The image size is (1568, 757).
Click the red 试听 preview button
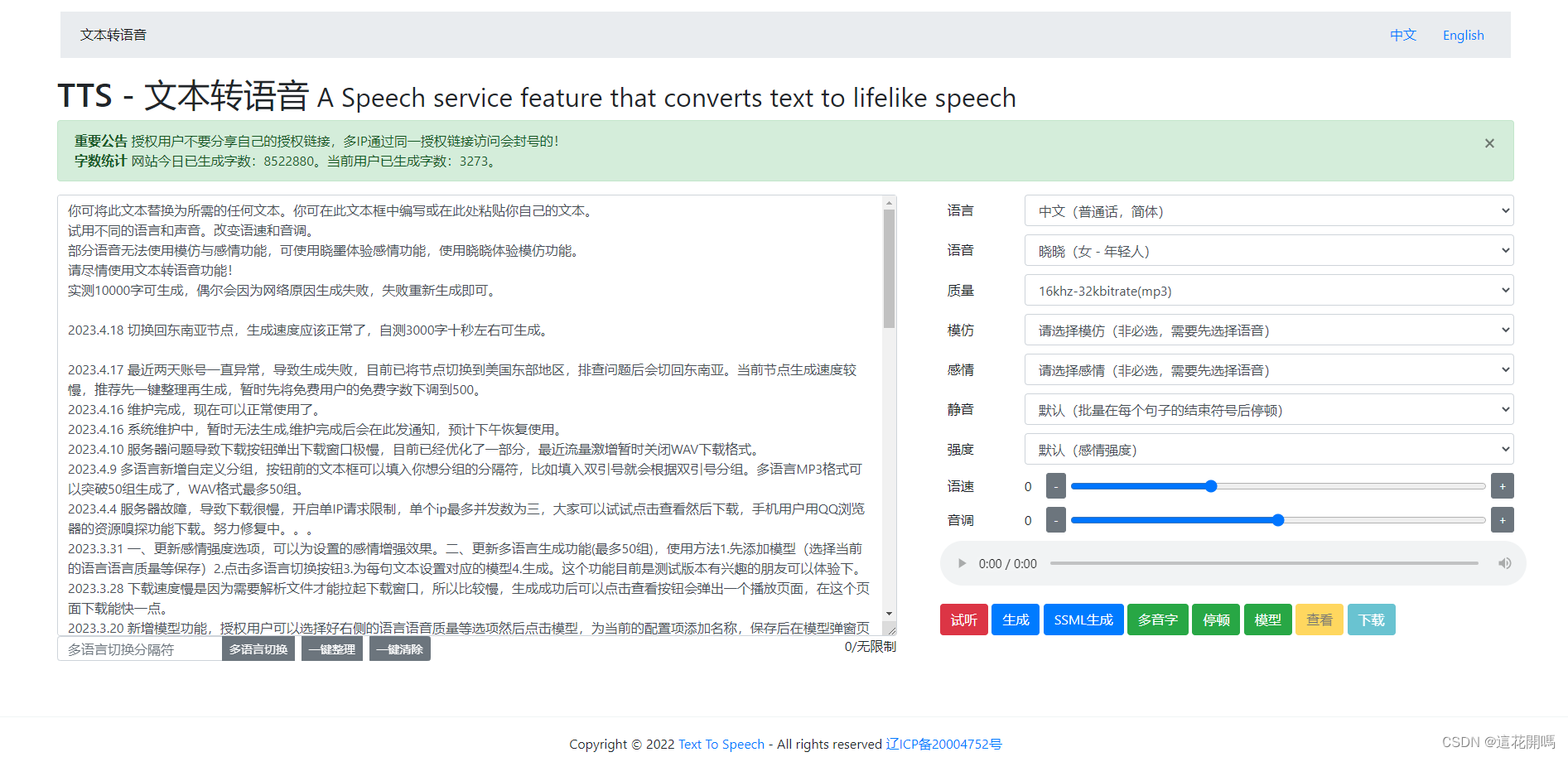pos(963,620)
